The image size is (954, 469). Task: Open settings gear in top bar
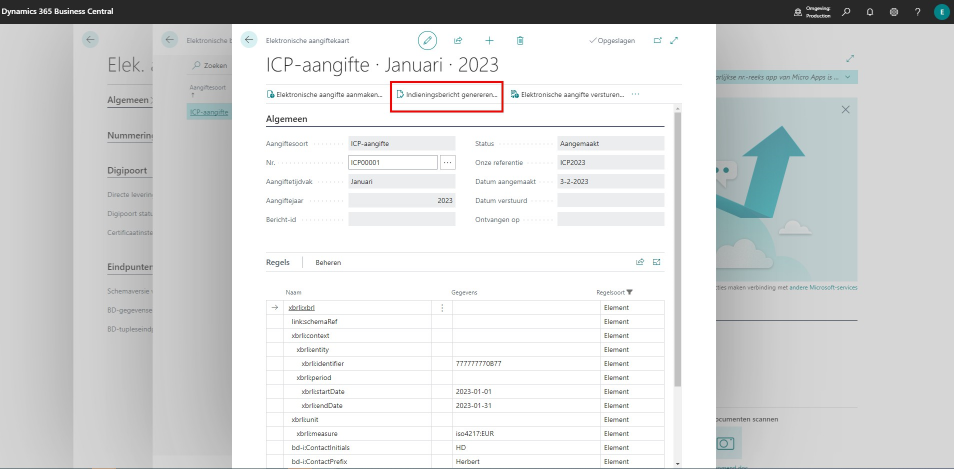point(893,12)
